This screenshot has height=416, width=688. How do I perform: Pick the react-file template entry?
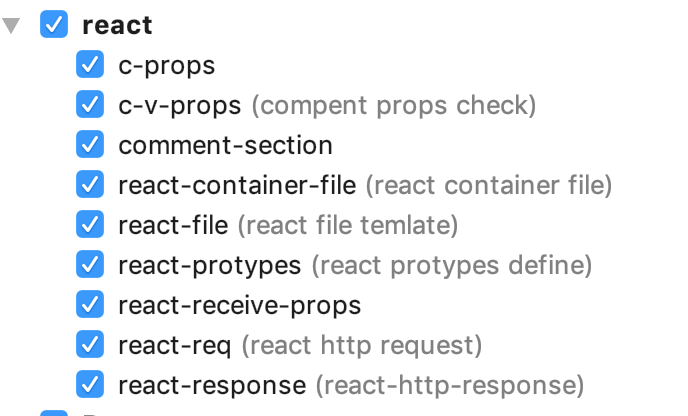[x=288, y=225]
